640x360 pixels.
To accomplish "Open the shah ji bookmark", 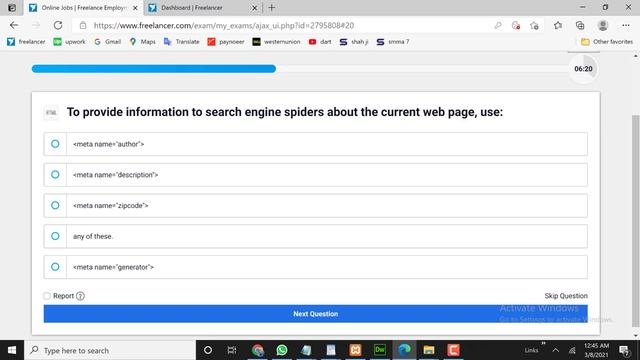I will coord(354,42).
